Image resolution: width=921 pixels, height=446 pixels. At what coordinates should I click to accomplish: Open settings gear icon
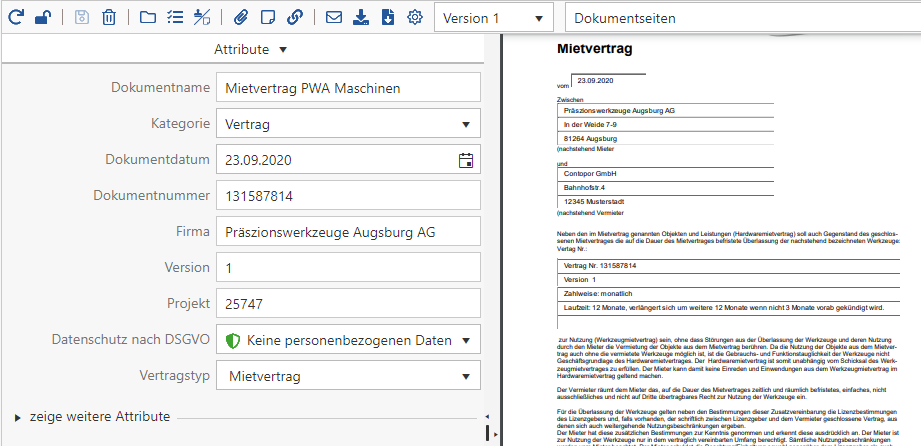point(415,18)
